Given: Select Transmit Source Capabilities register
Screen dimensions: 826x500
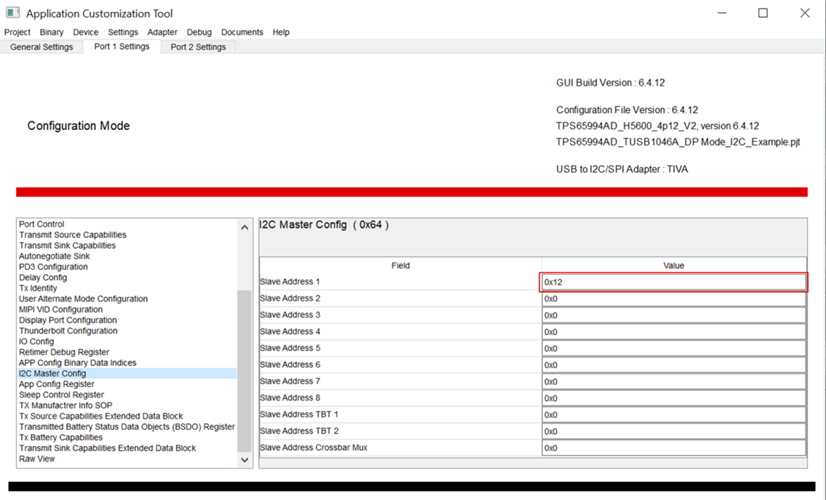Looking at the screenshot, I should point(73,234).
